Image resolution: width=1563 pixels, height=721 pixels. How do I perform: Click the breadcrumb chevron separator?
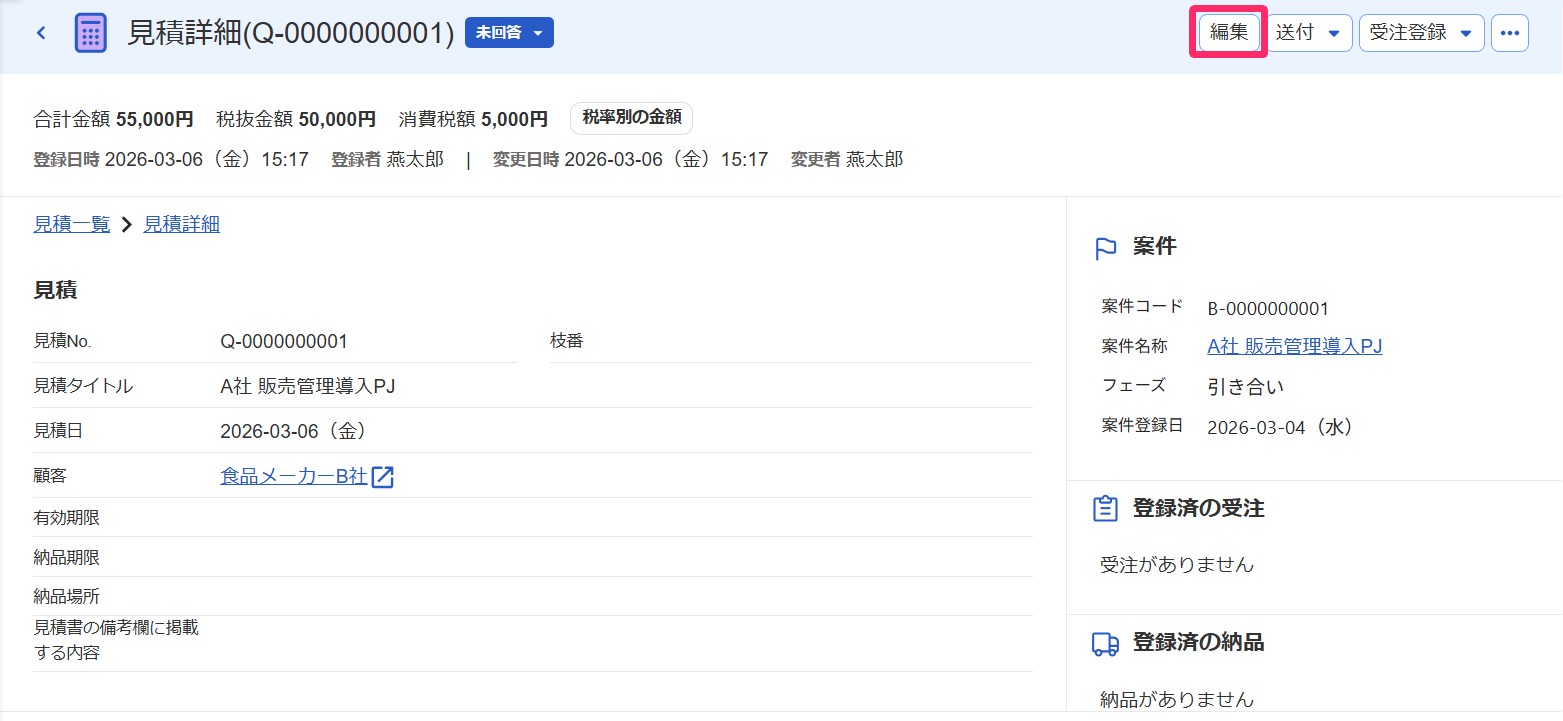tap(127, 225)
